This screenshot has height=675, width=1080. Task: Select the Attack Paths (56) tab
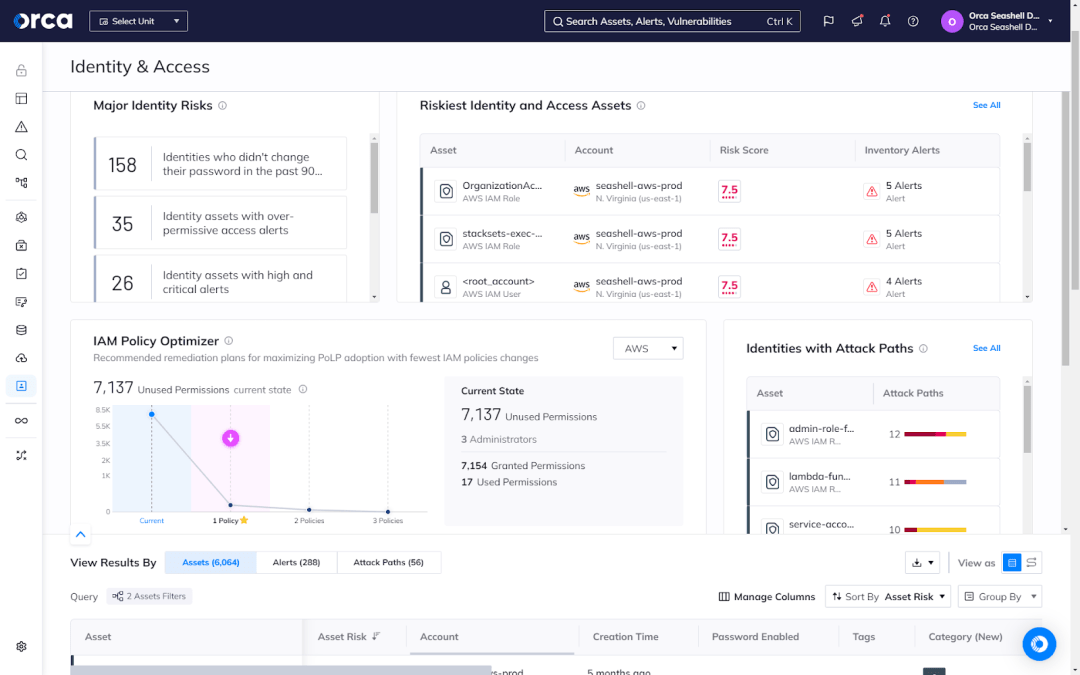388,563
